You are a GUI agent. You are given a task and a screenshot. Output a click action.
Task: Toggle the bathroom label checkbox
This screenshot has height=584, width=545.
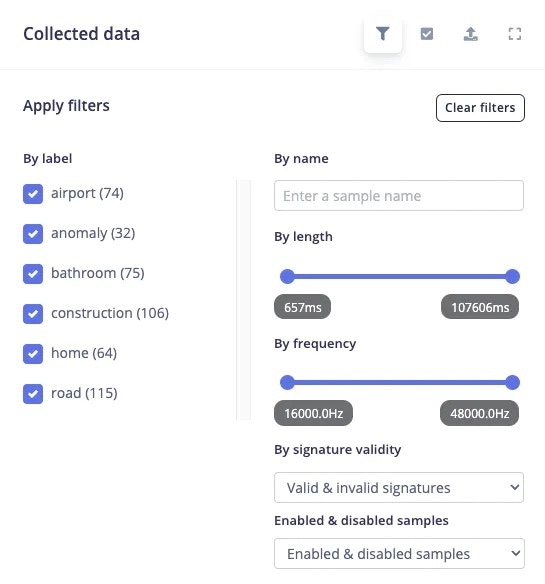pos(33,274)
